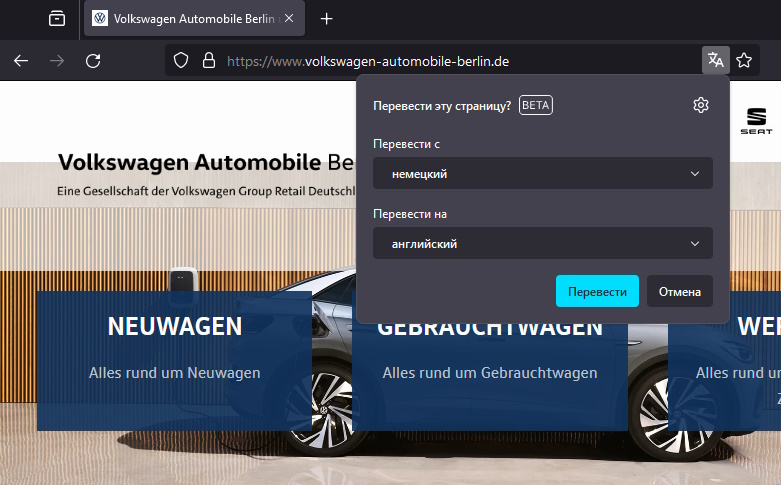Image resolution: width=781 pixels, height=485 pixels.
Task: Click the Volkswagen Automobile Berlin heading
Action: (206, 162)
